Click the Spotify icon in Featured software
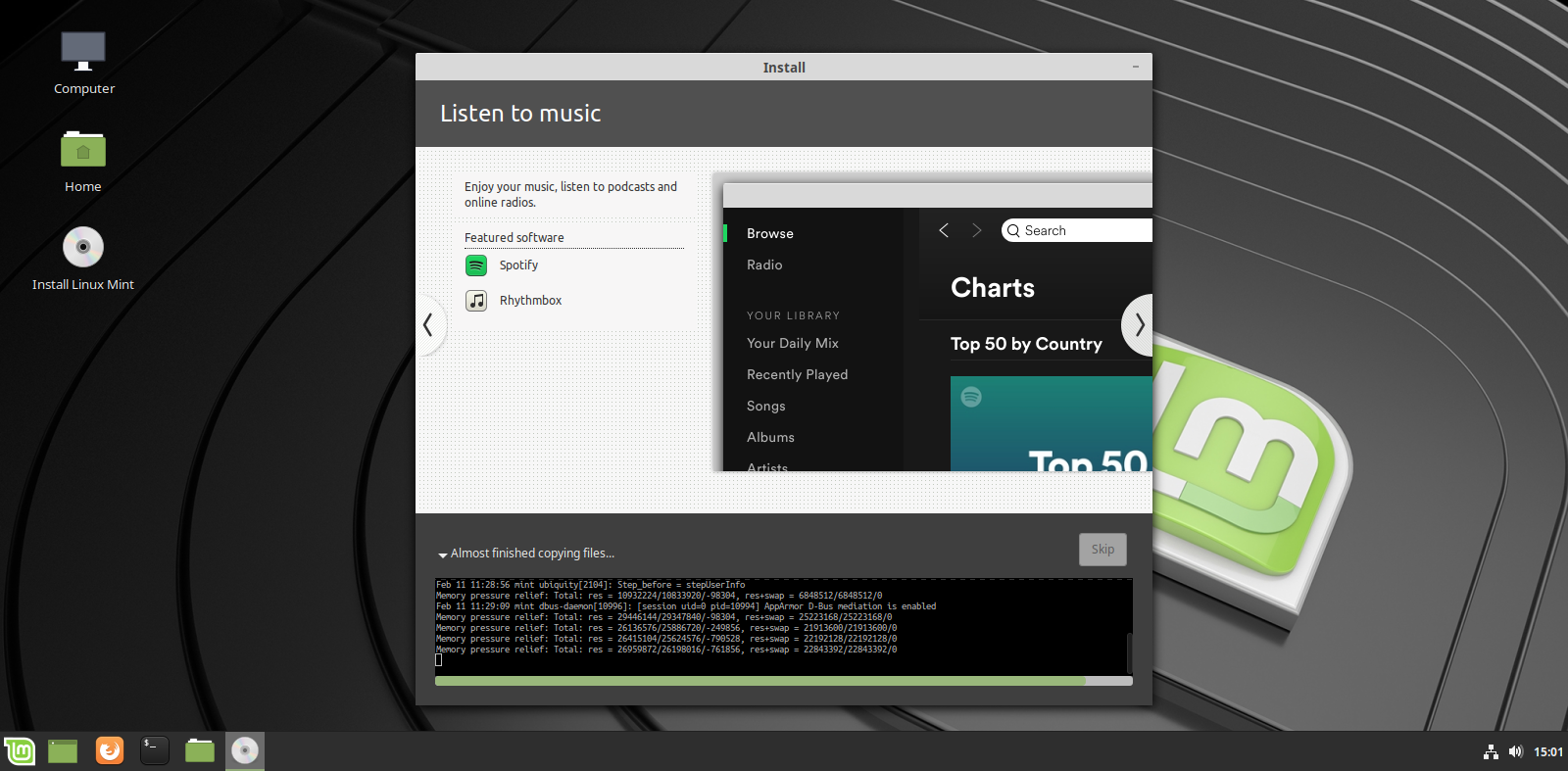1568x771 pixels. (x=476, y=265)
